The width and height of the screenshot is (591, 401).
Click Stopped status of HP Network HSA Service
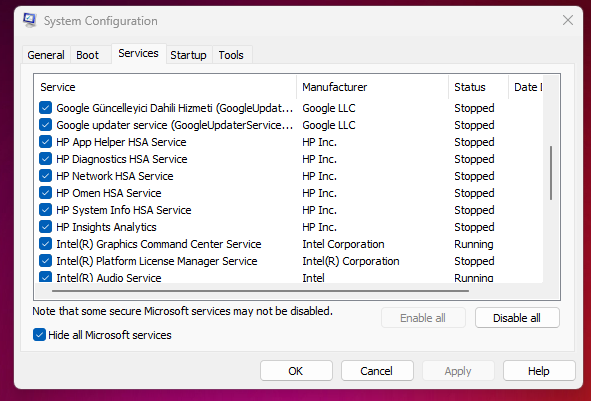(474, 176)
